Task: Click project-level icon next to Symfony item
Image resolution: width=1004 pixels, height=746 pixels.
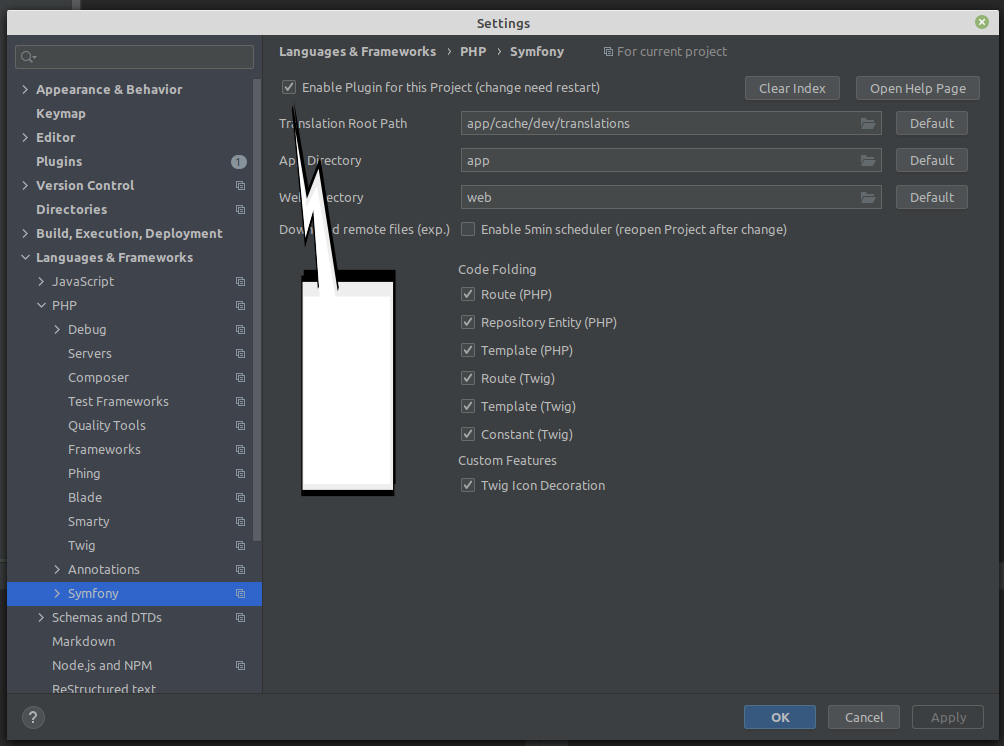Action: 240,594
